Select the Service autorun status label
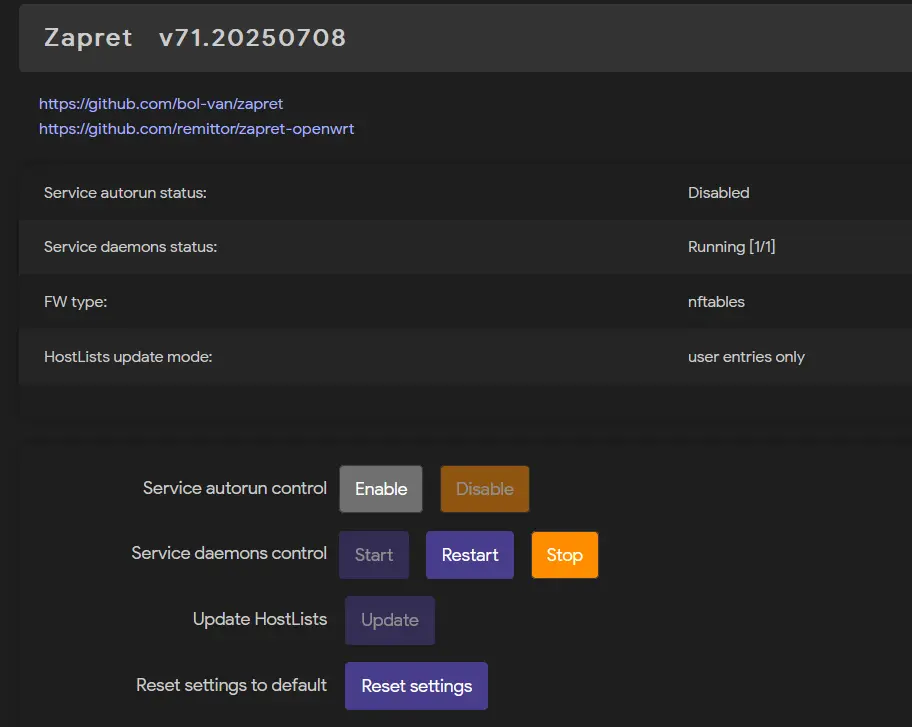The height and width of the screenshot is (727, 912). pos(125,193)
